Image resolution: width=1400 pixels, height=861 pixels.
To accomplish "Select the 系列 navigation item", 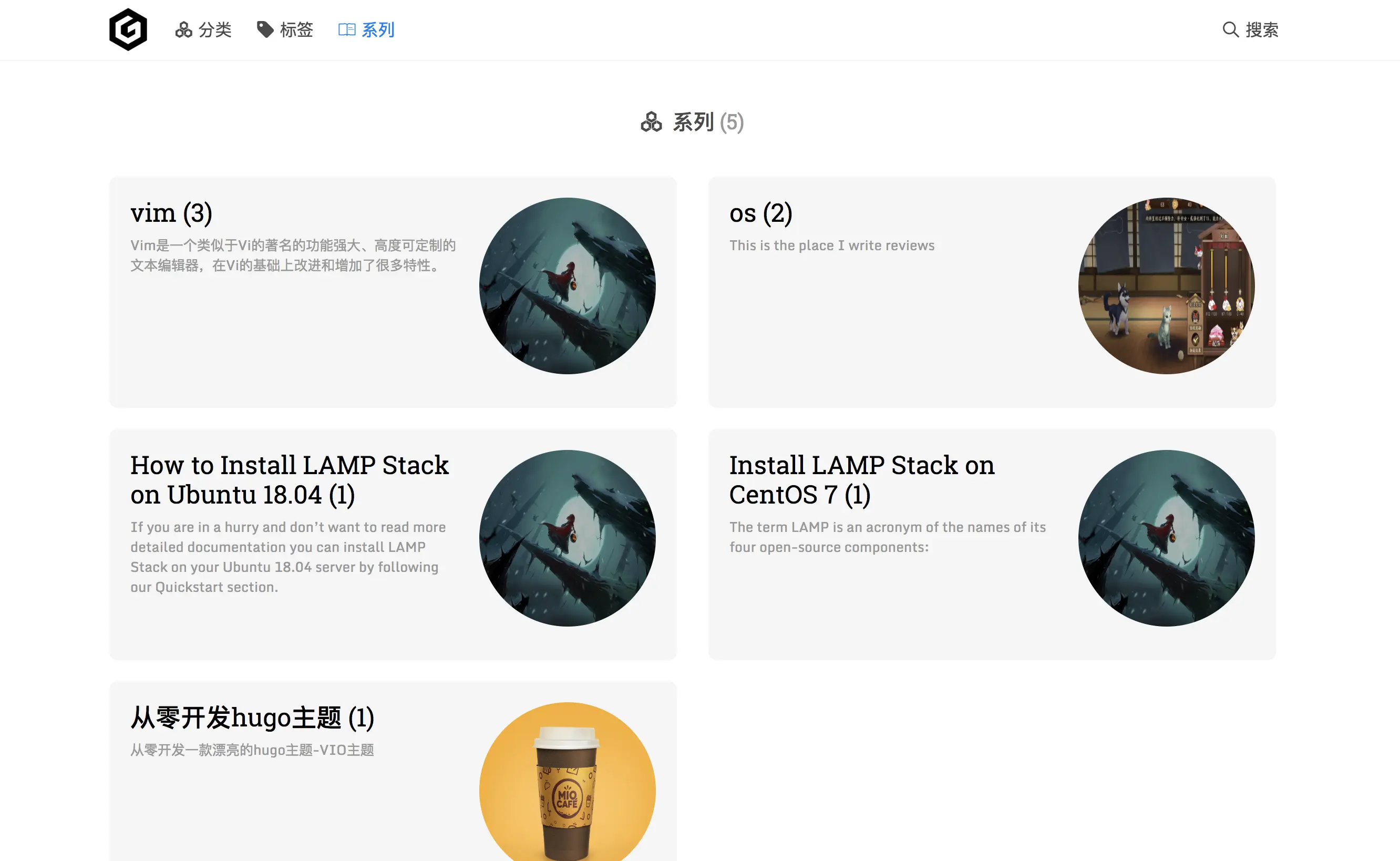I will click(x=378, y=29).
